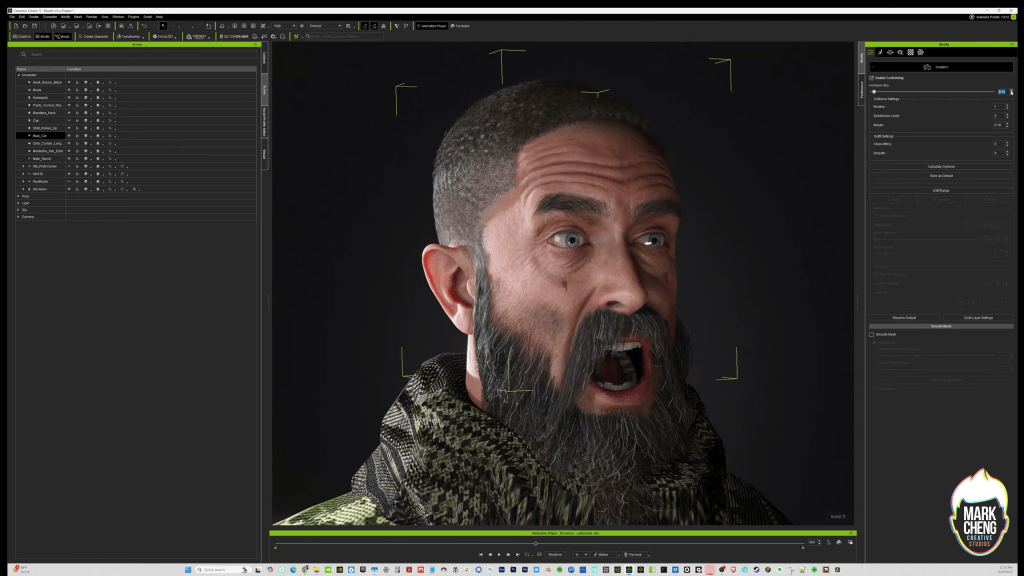Click the Morph toolbar button
This screenshot has width=1024, height=576.
(x=63, y=37)
